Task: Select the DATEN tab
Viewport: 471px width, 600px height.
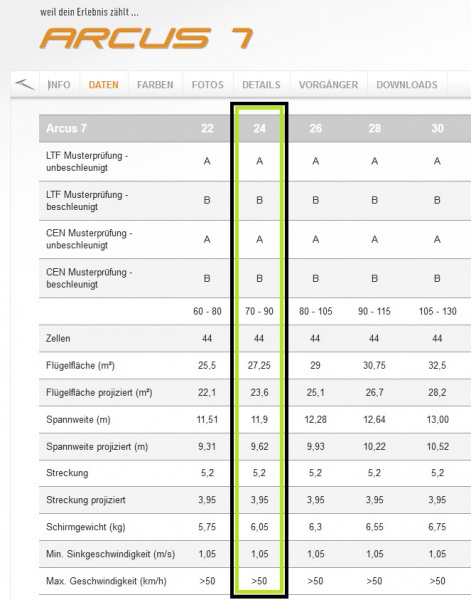Action: click(x=103, y=85)
